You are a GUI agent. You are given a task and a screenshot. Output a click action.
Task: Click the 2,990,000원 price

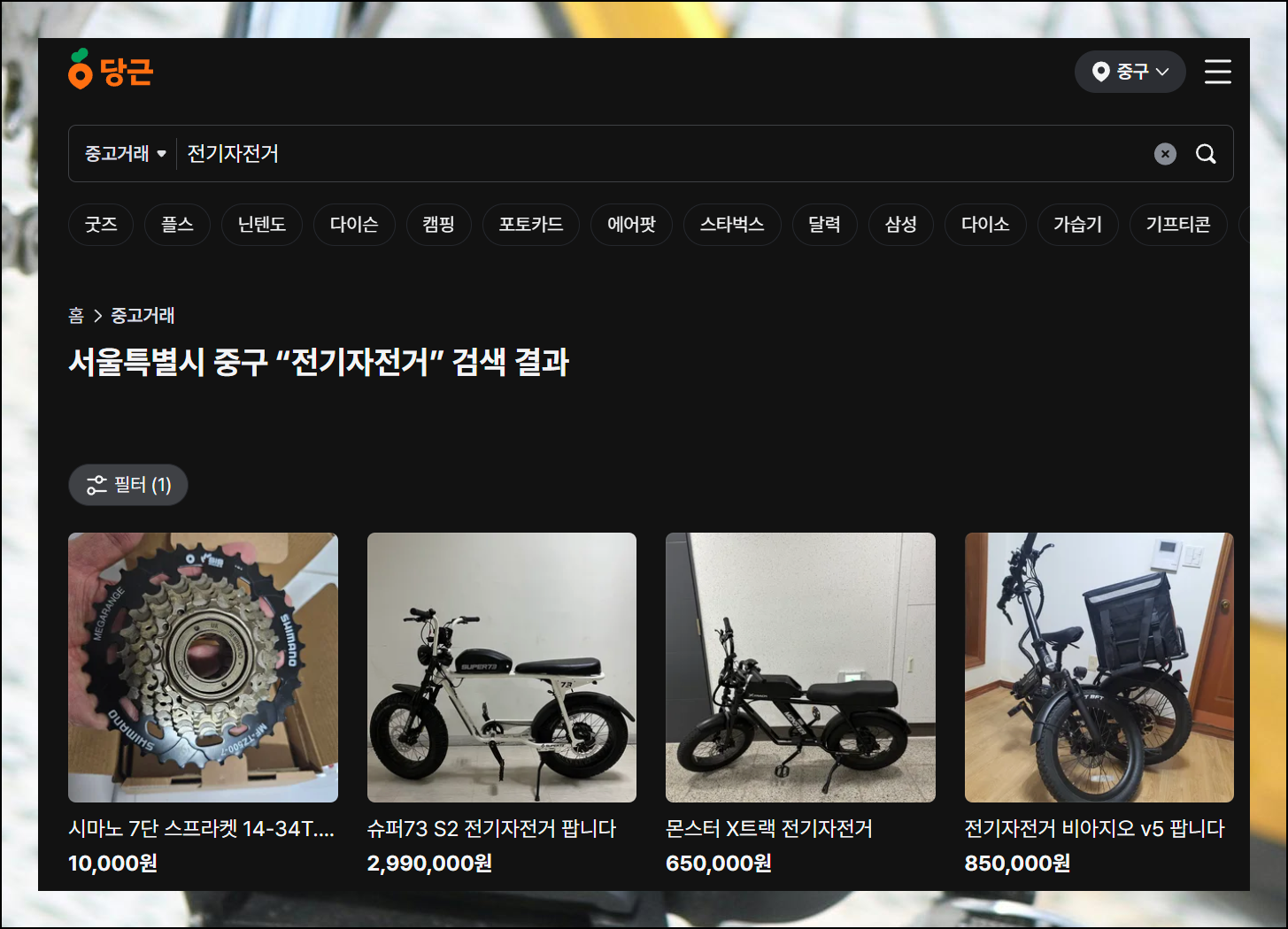pos(429,864)
